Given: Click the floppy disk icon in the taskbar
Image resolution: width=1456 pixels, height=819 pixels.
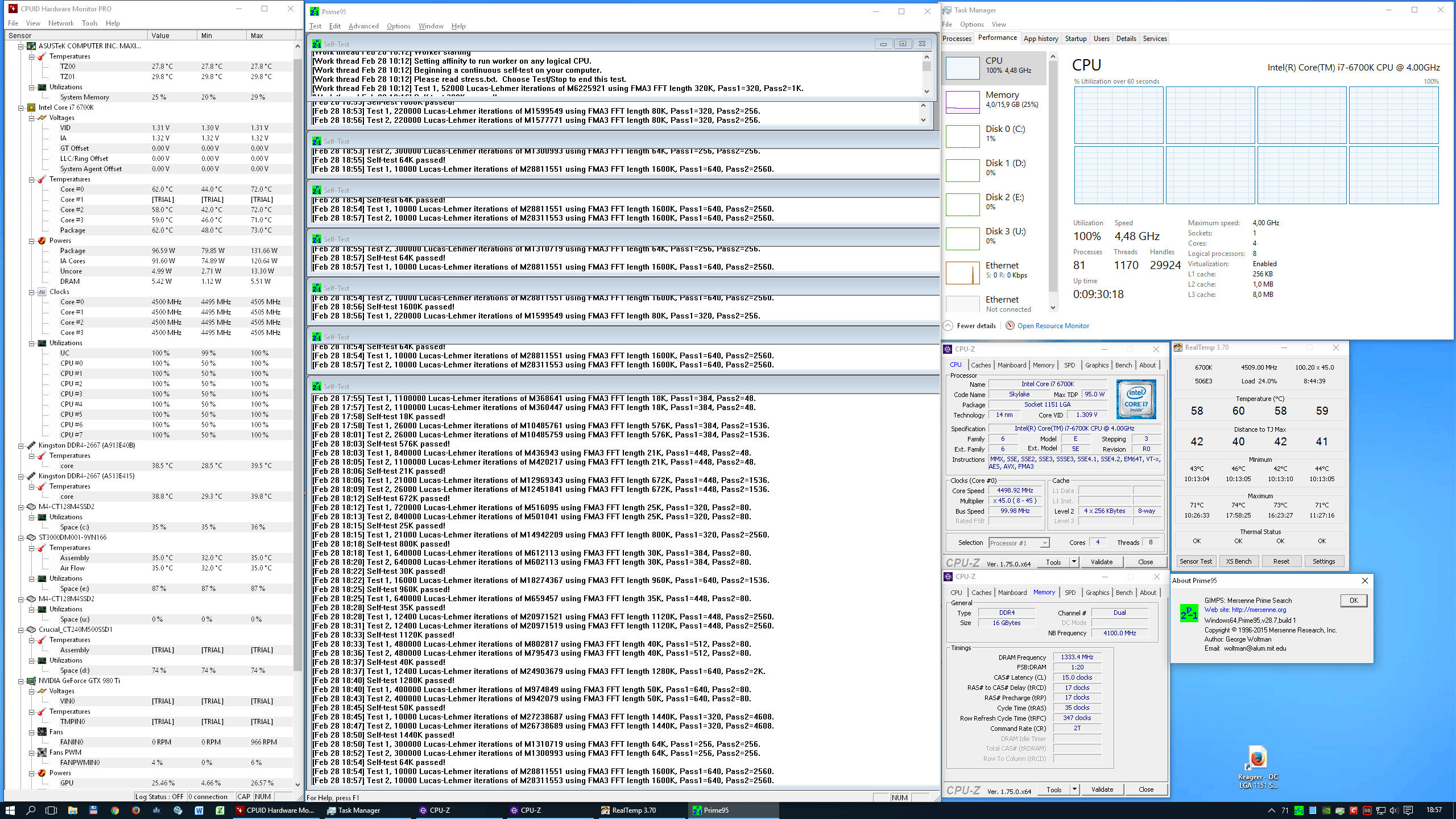Looking at the screenshot, I should (x=93, y=810).
